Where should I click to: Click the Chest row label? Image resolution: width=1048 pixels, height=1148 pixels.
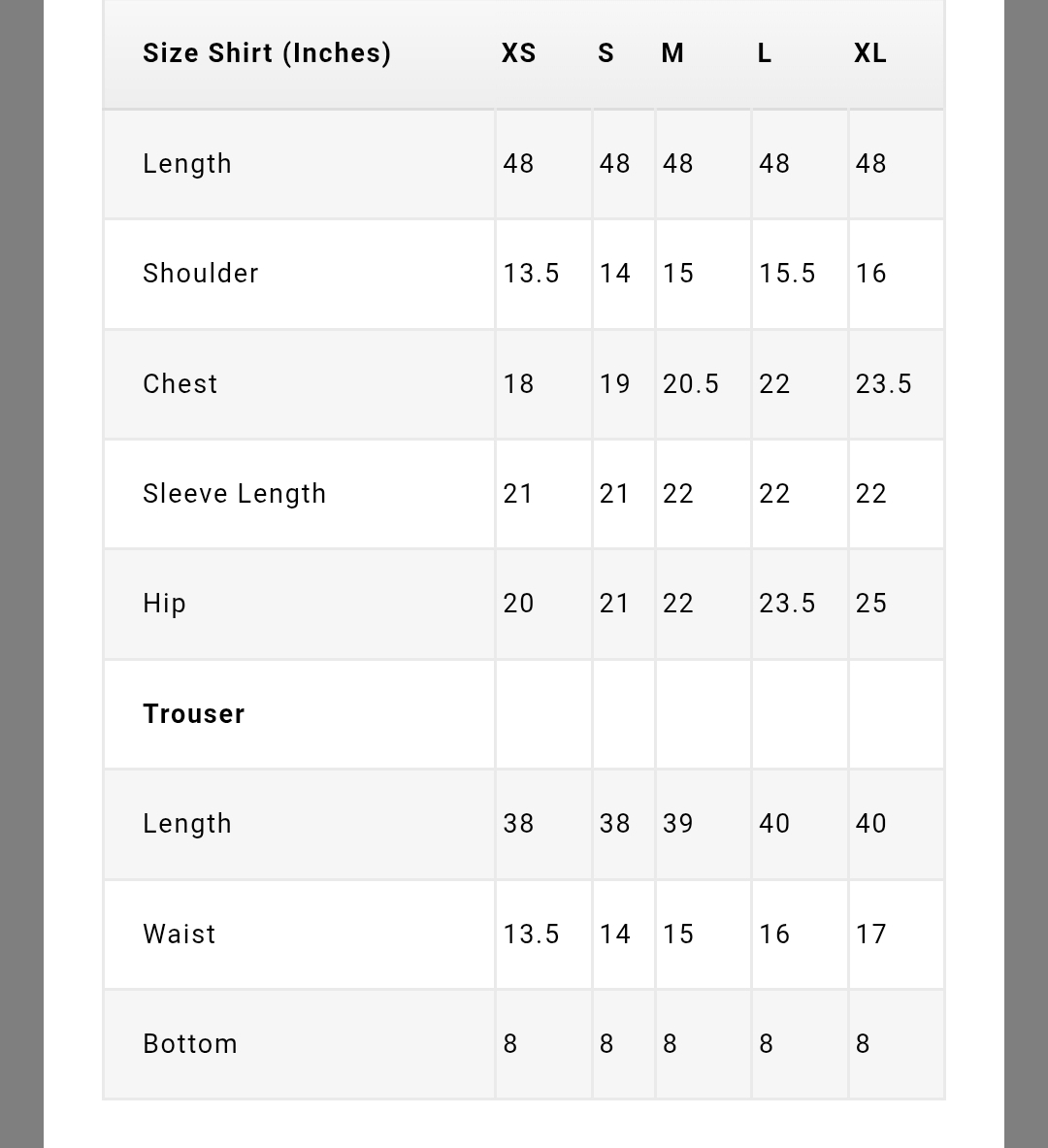(x=180, y=384)
